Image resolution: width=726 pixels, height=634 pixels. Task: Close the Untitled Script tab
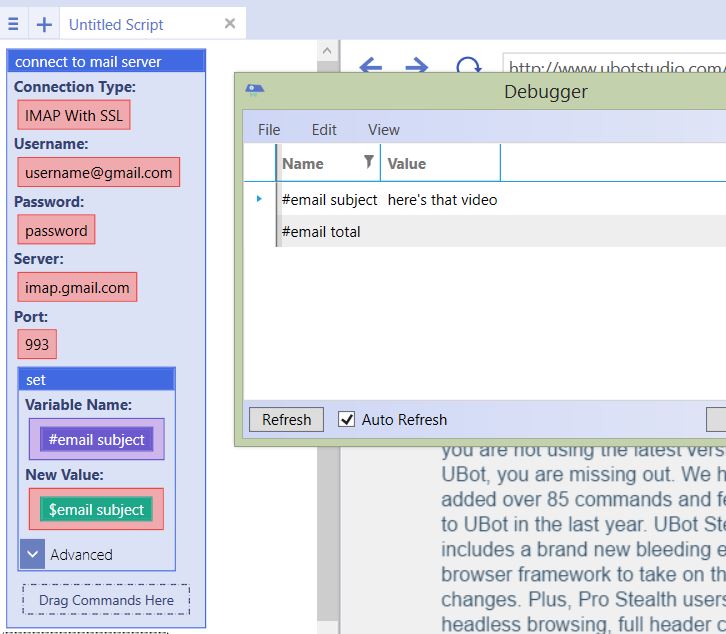230,23
